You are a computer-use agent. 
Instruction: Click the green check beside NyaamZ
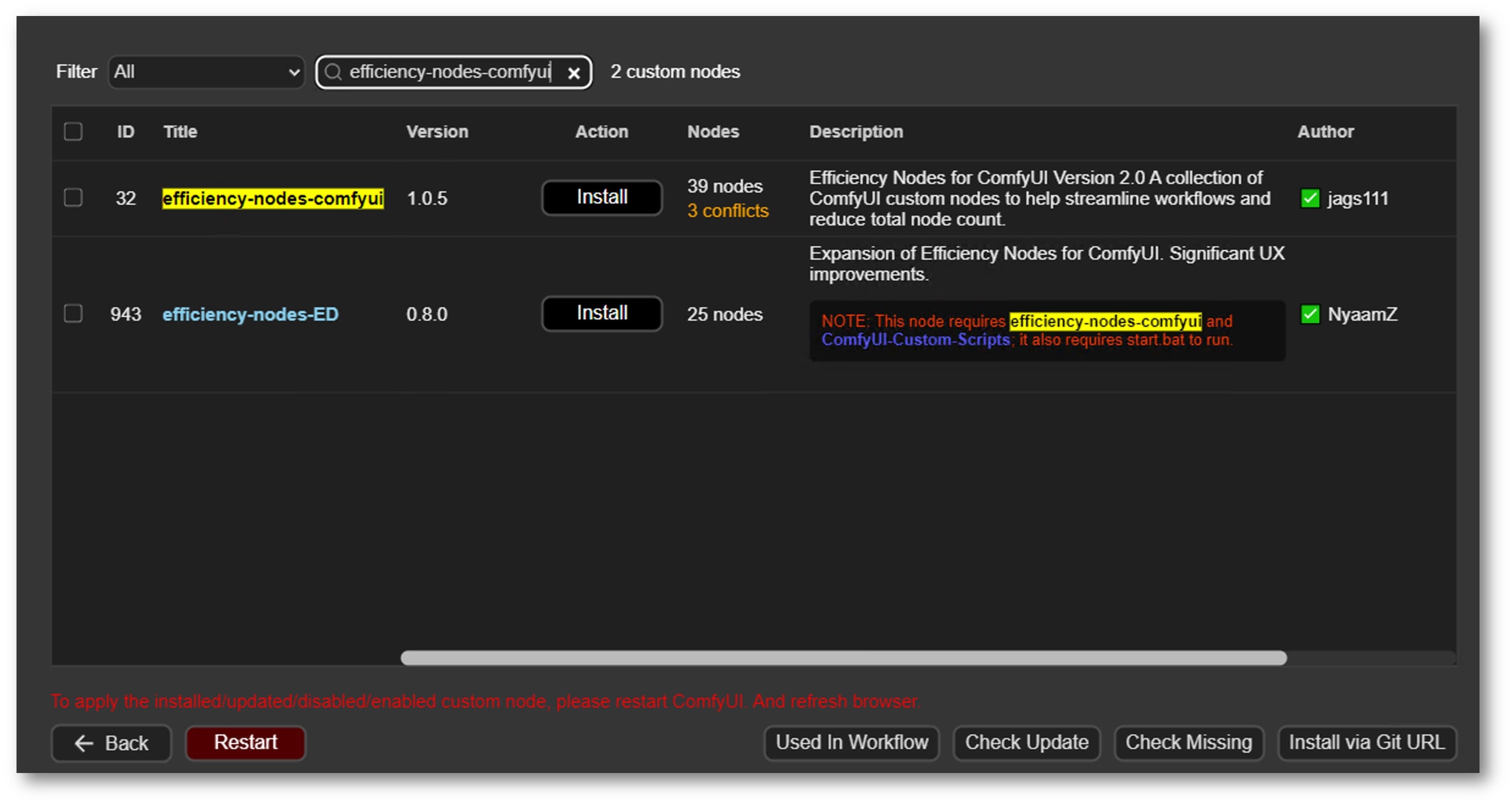coord(1310,314)
